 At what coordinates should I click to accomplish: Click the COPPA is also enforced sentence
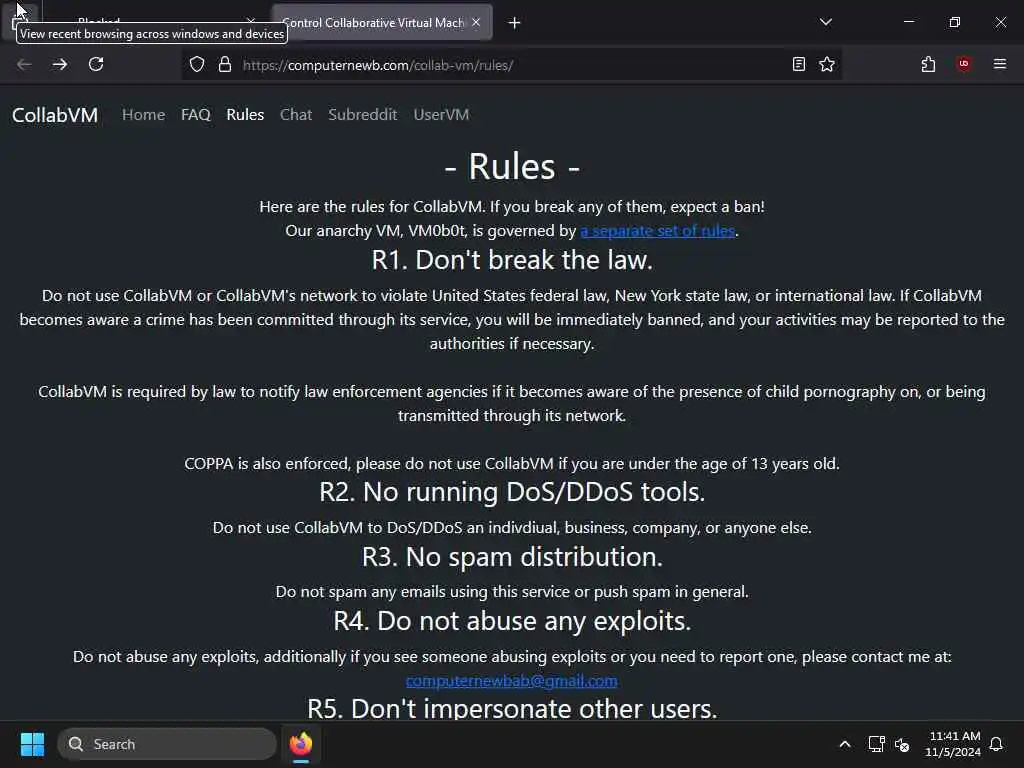[x=512, y=464]
